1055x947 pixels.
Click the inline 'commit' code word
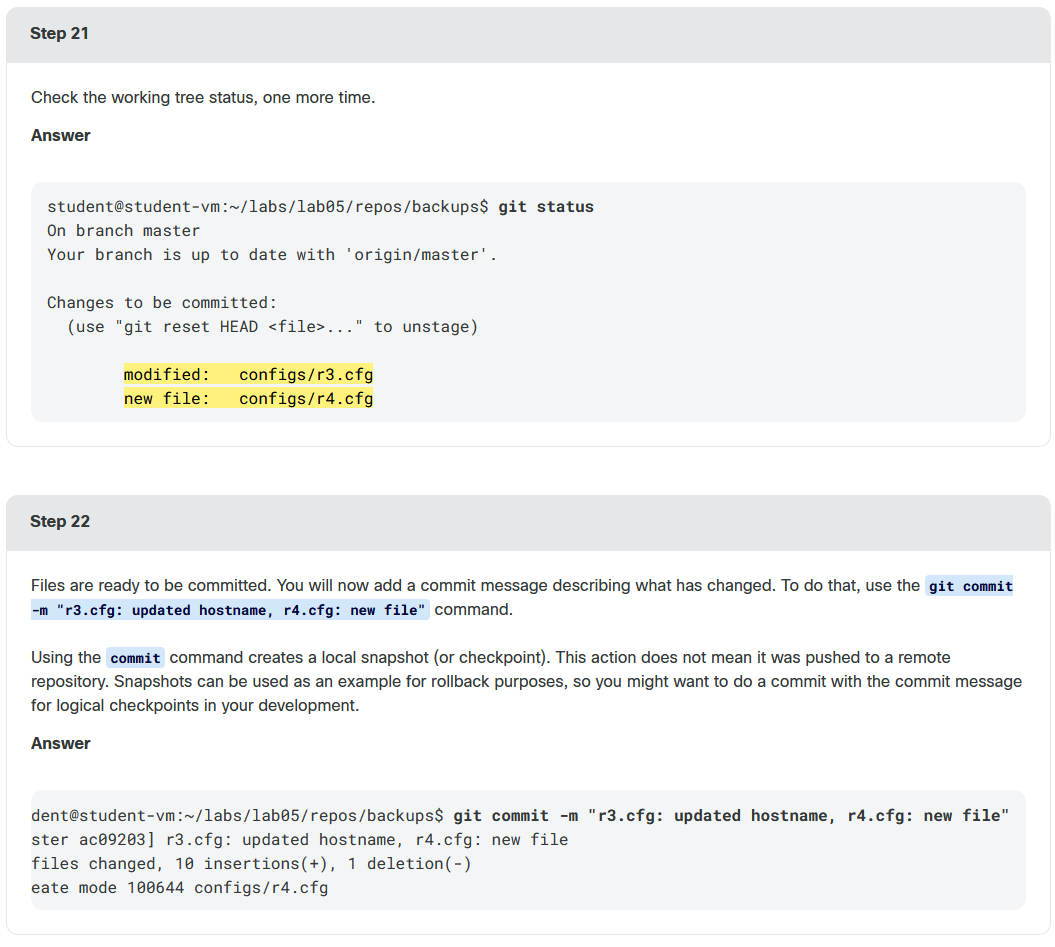pyautogui.click(x=135, y=658)
